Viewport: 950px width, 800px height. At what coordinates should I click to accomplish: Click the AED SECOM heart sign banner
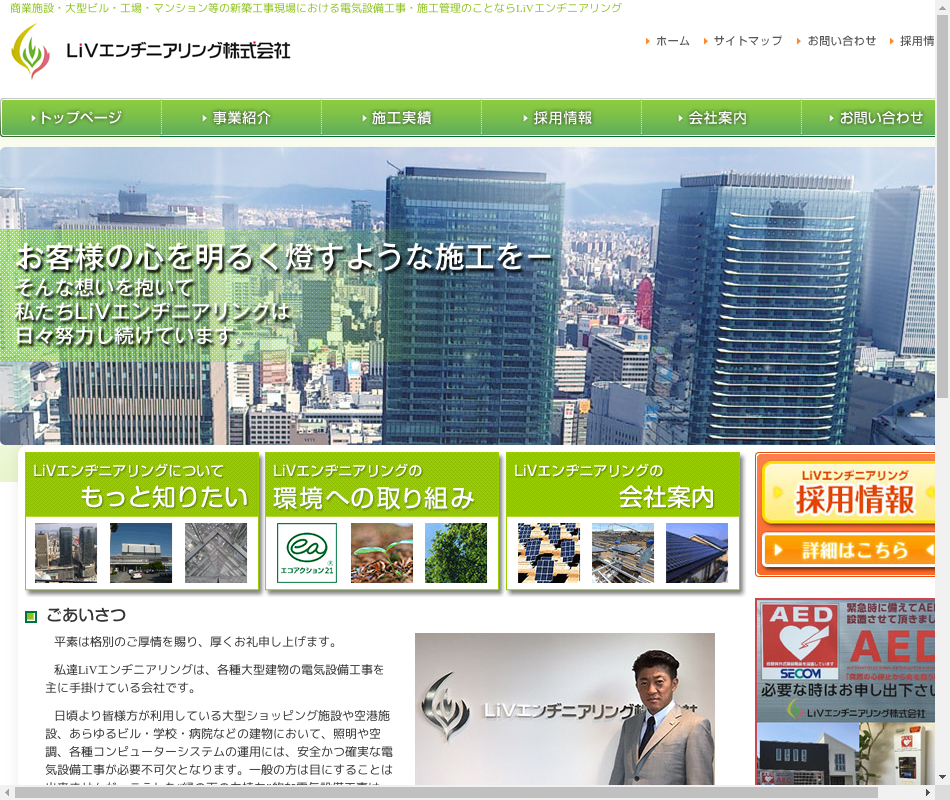[845, 660]
